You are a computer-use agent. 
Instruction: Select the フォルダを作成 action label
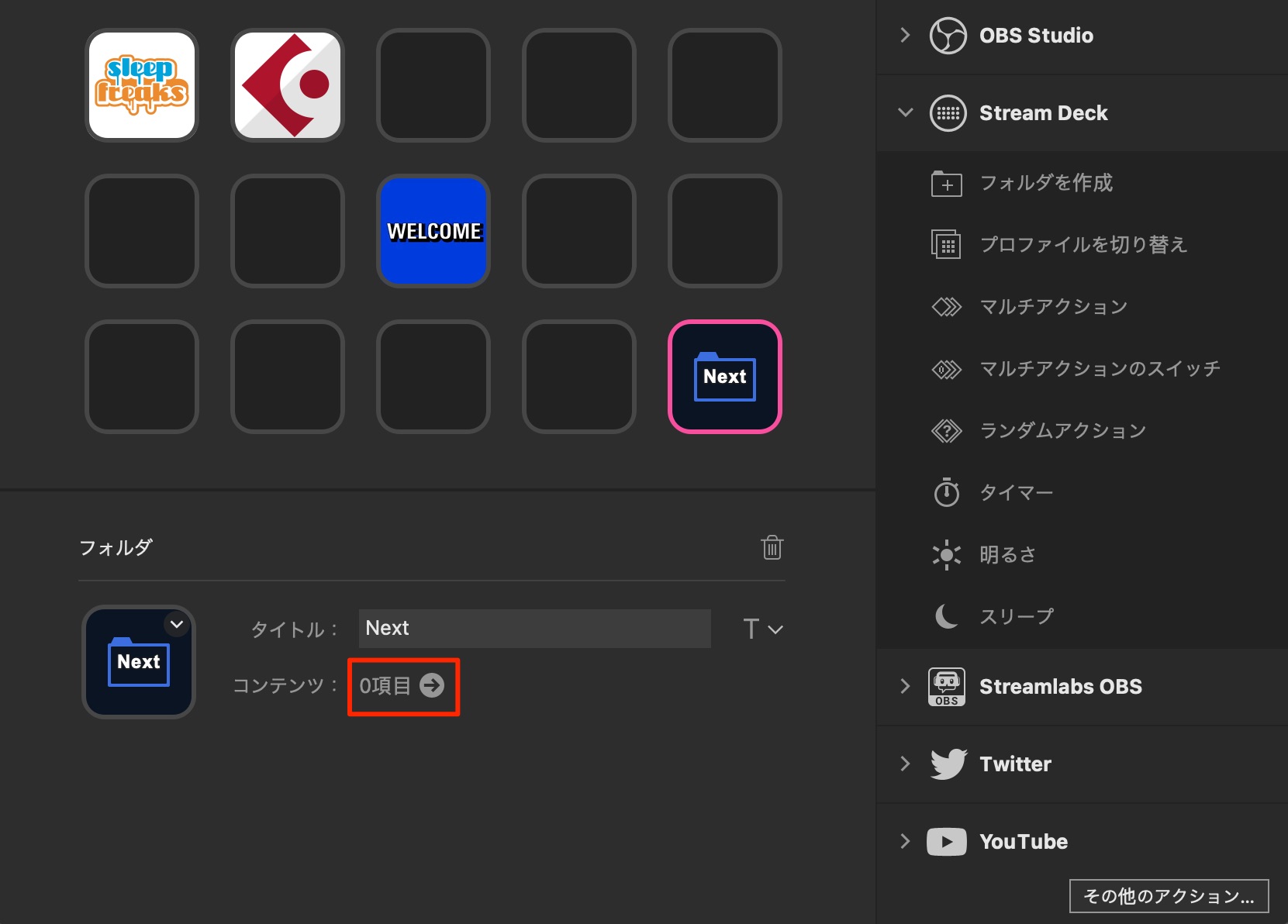(1046, 183)
